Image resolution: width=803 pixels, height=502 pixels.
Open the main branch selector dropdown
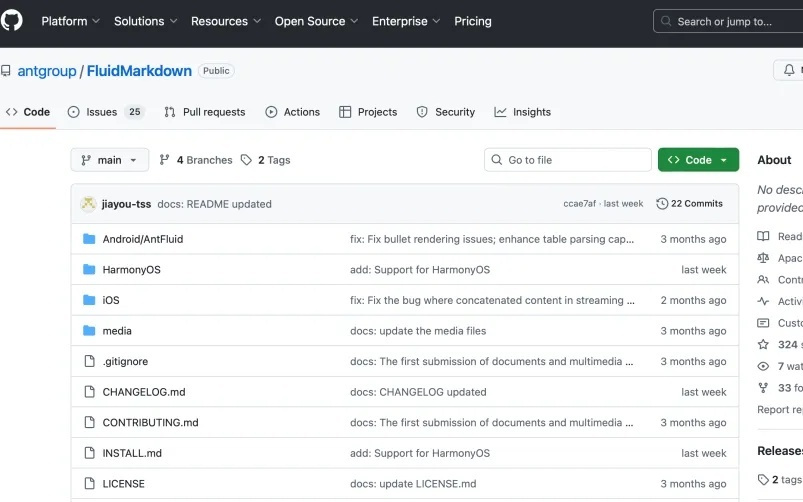click(x=109, y=160)
